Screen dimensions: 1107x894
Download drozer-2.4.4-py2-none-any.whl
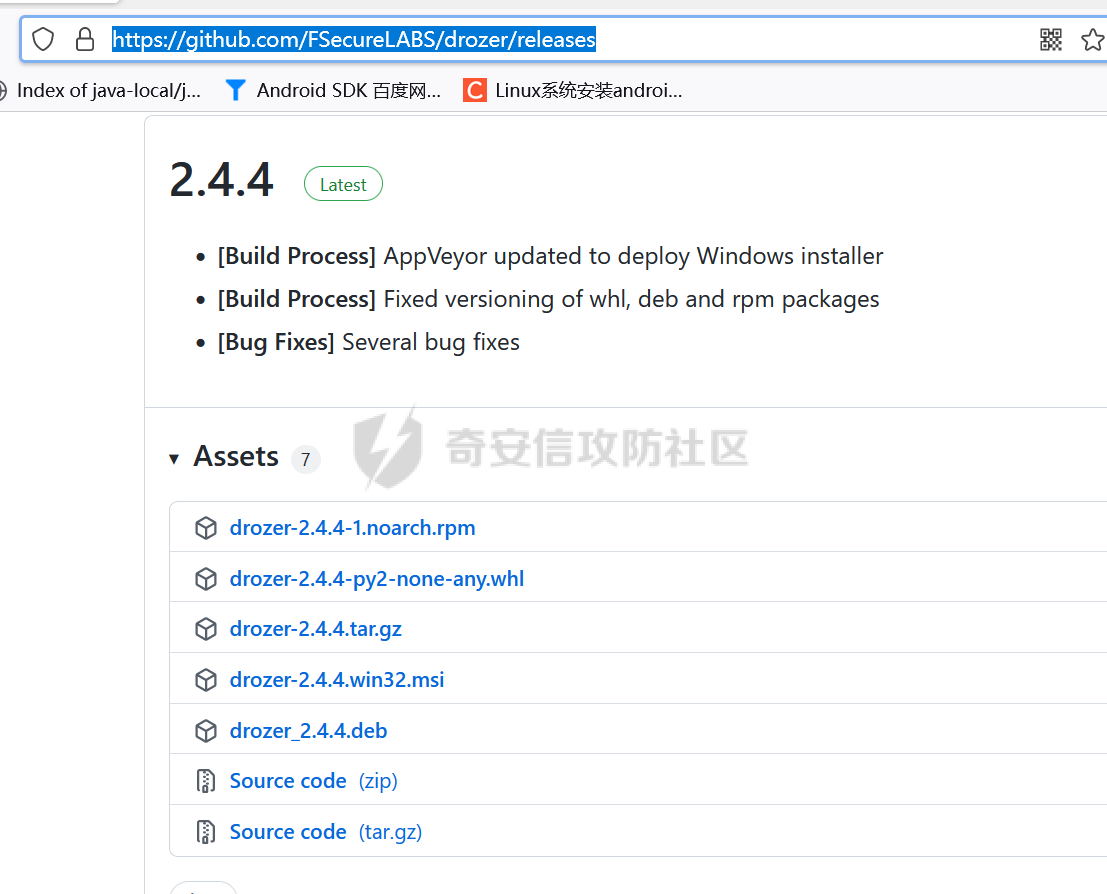point(377,579)
